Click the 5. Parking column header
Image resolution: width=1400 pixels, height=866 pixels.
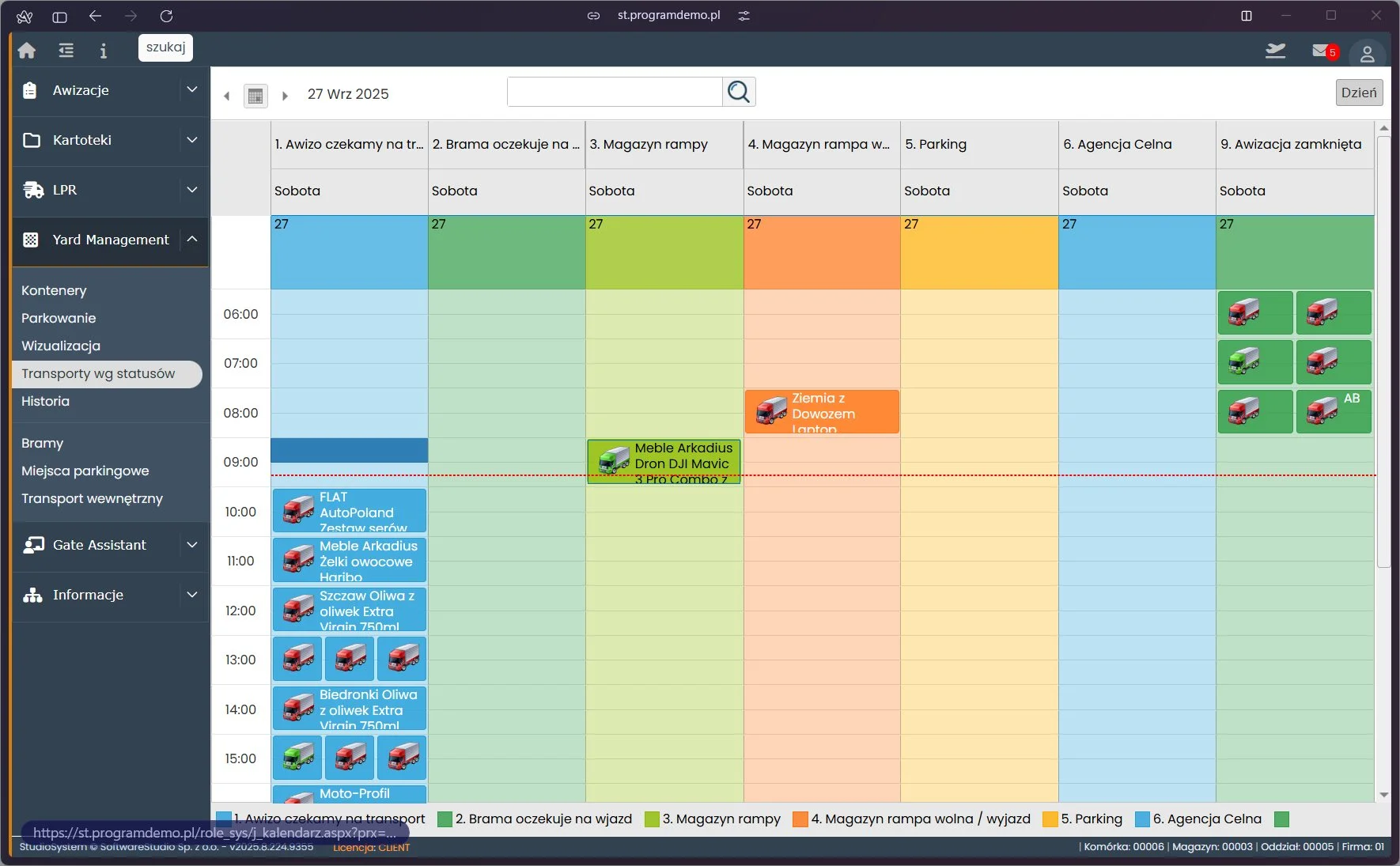[979, 144]
